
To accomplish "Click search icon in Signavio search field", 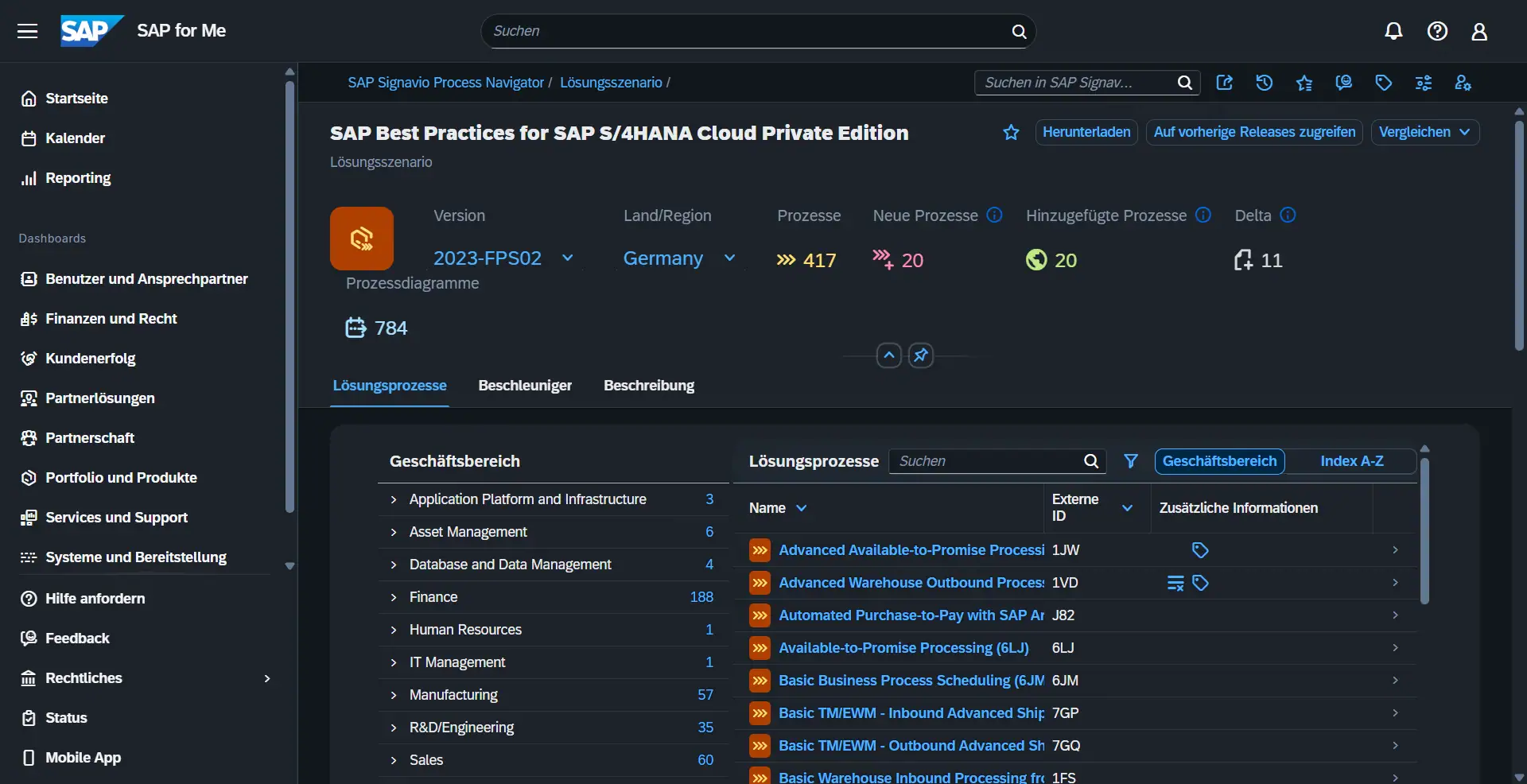I will (x=1184, y=83).
